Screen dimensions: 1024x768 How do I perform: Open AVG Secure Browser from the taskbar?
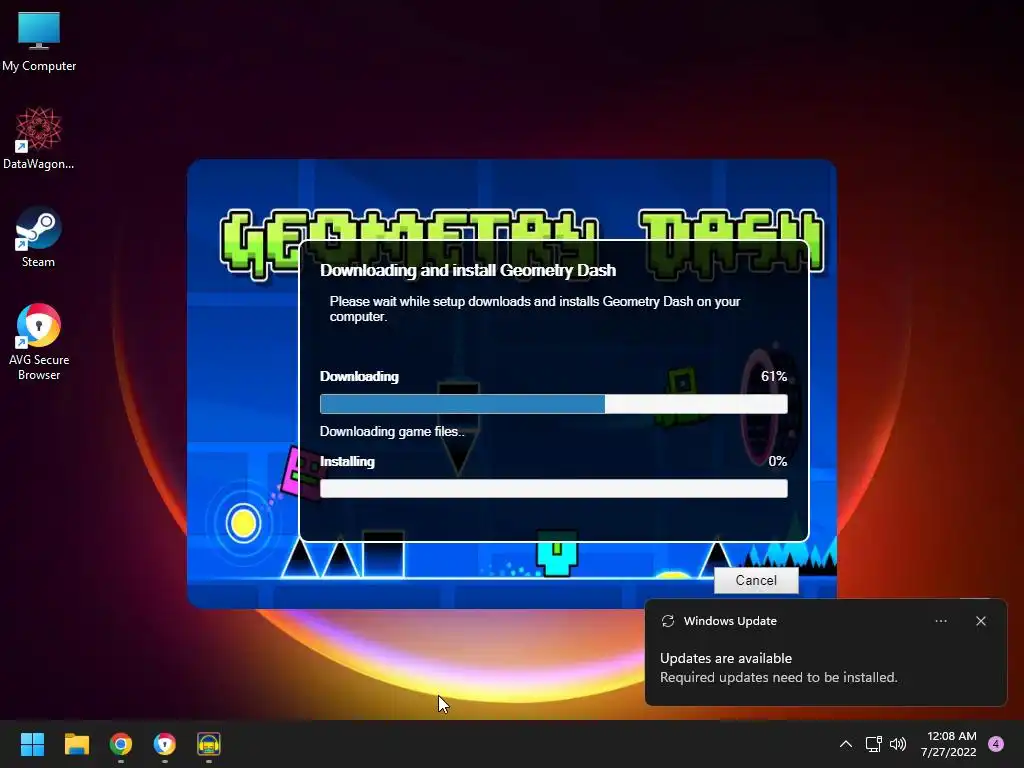pos(165,744)
